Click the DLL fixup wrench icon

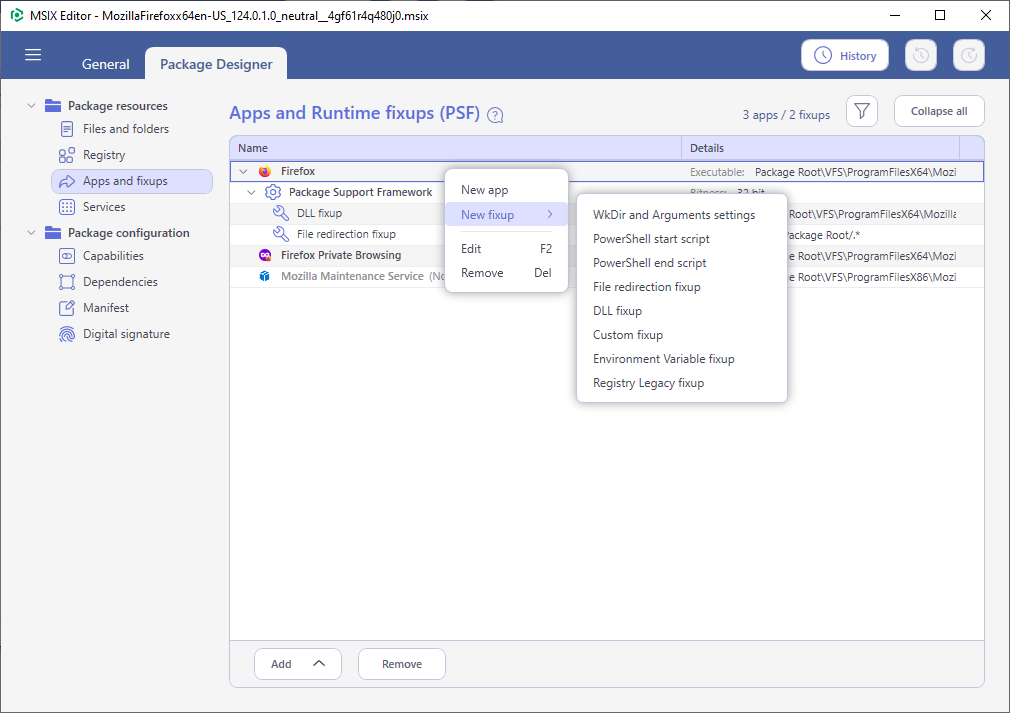(x=281, y=213)
